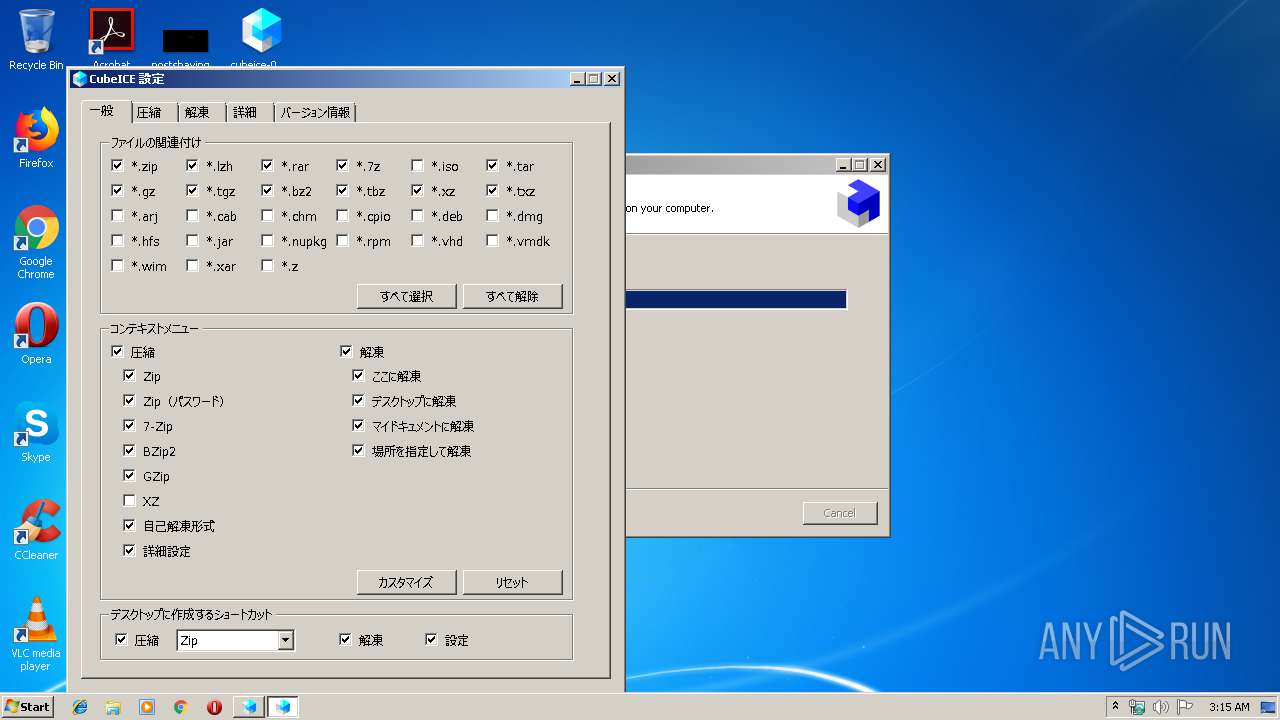The height and width of the screenshot is (720, 1280).
Task: Uncheck the 7-Zip context menu option
Action: coord(130,426)
